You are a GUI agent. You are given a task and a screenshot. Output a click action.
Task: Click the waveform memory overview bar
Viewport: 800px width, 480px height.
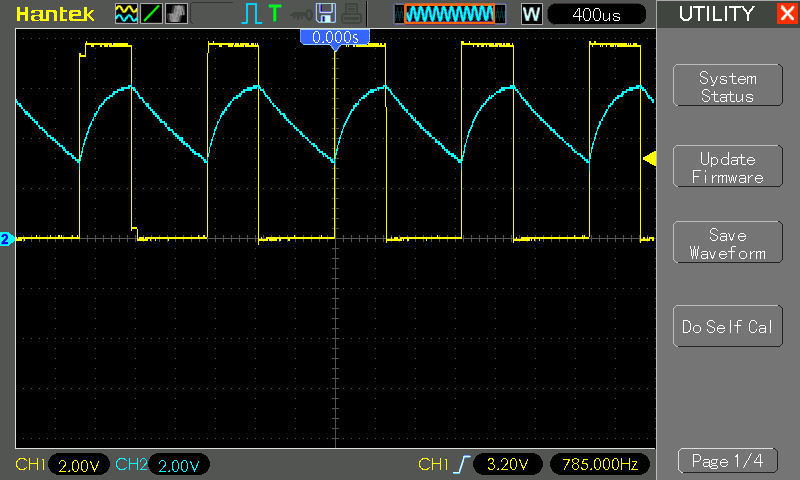coord(449,14)
